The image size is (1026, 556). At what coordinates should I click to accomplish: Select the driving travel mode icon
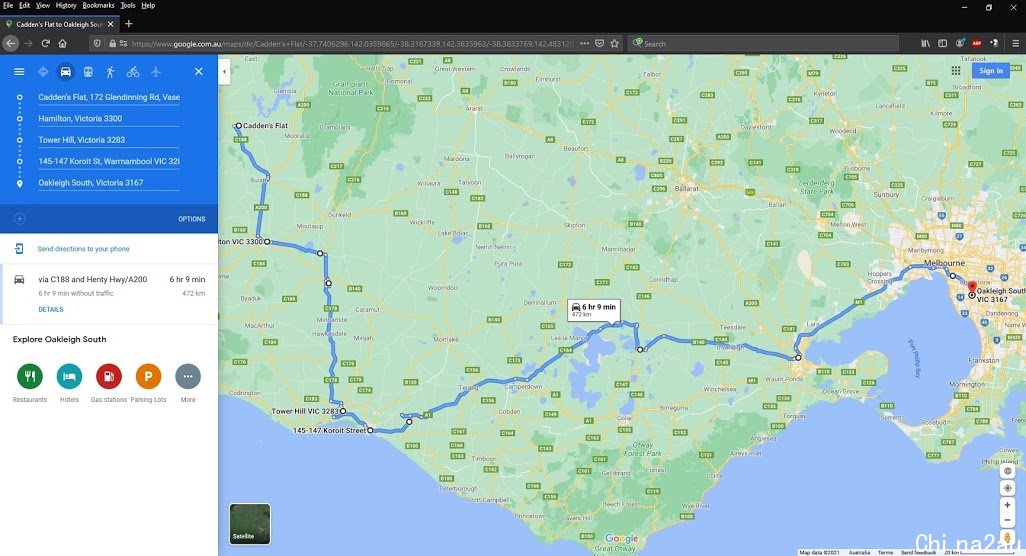click(x=65, y=71)
